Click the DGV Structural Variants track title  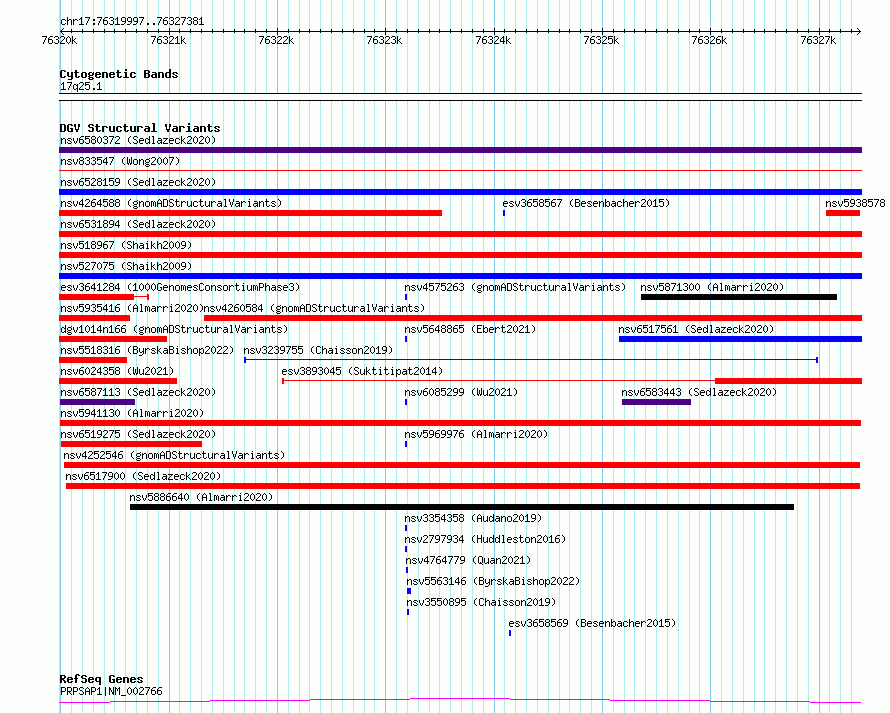140,128
